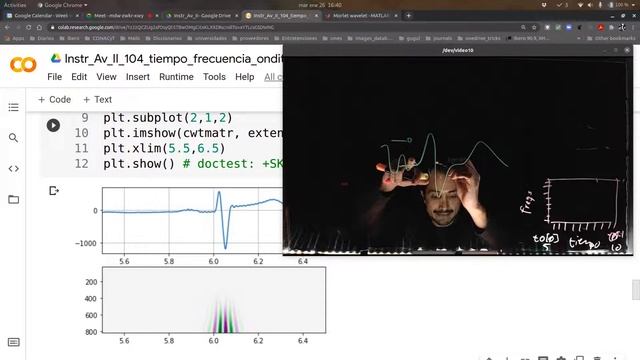Go to the Chrome home page button

pos(39,27)
